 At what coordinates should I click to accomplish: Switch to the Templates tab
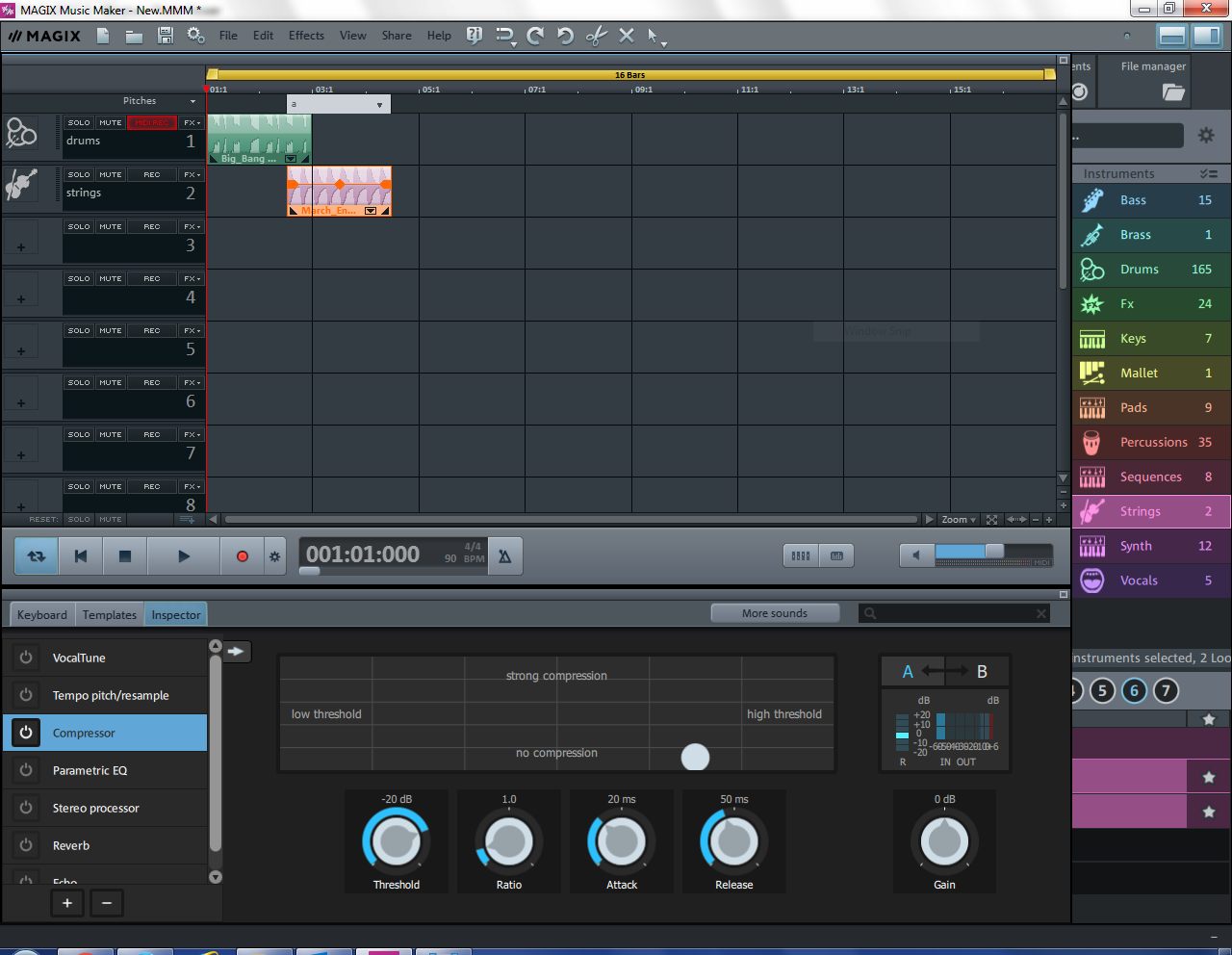tap(110, 615)
